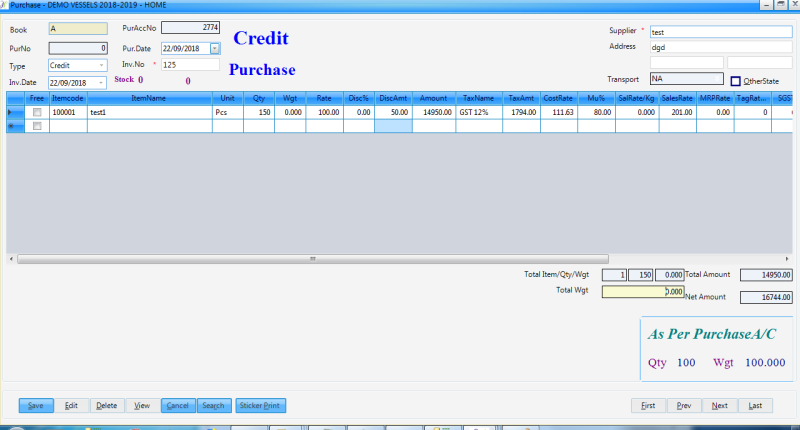Click the Sticker Print button

260,405
